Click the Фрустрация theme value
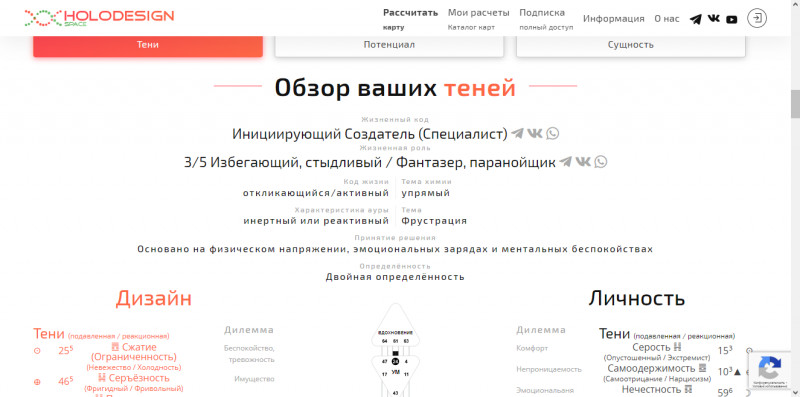This screenshot has width=800, height=397. pos(434,221)
